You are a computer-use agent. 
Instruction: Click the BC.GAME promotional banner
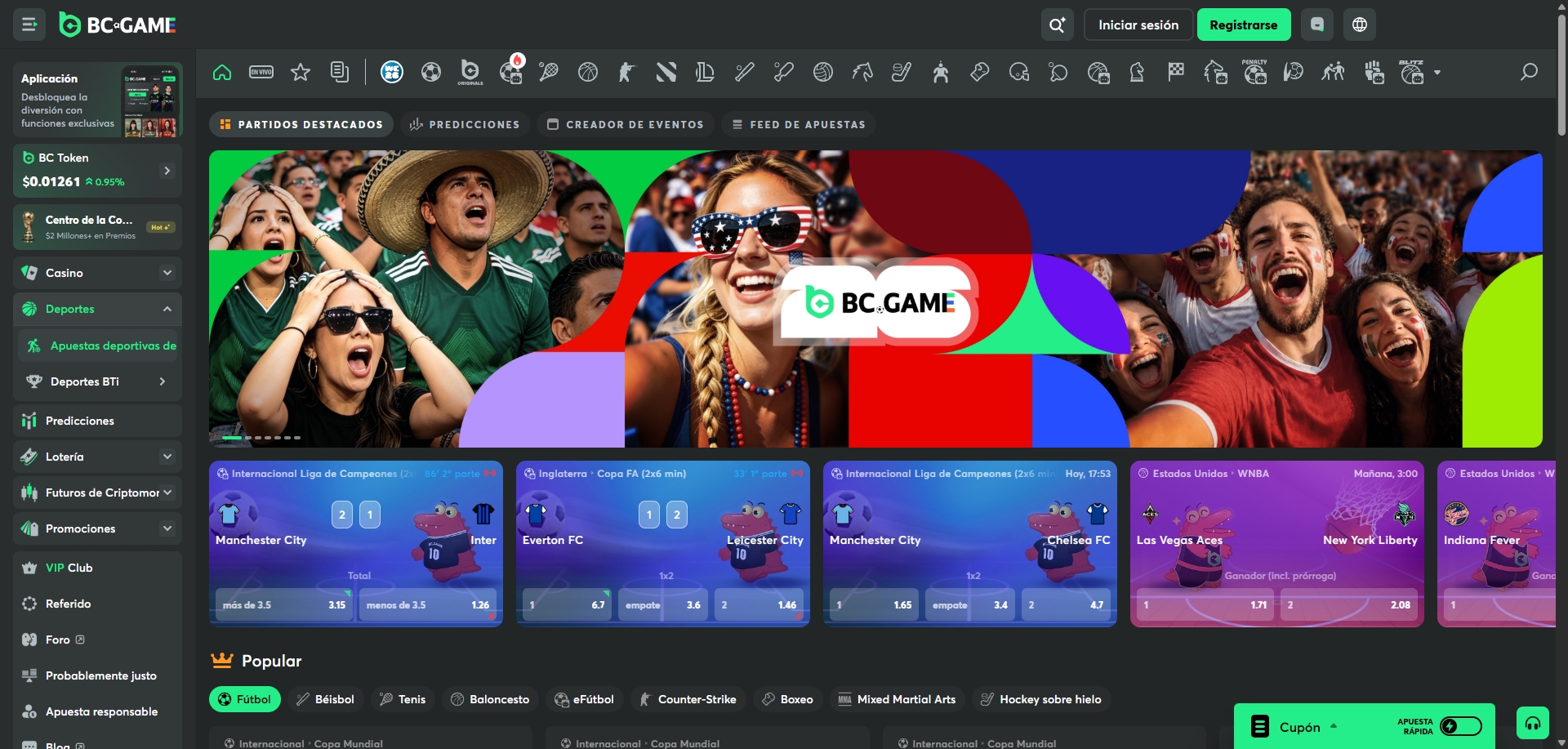click(875, 298)
